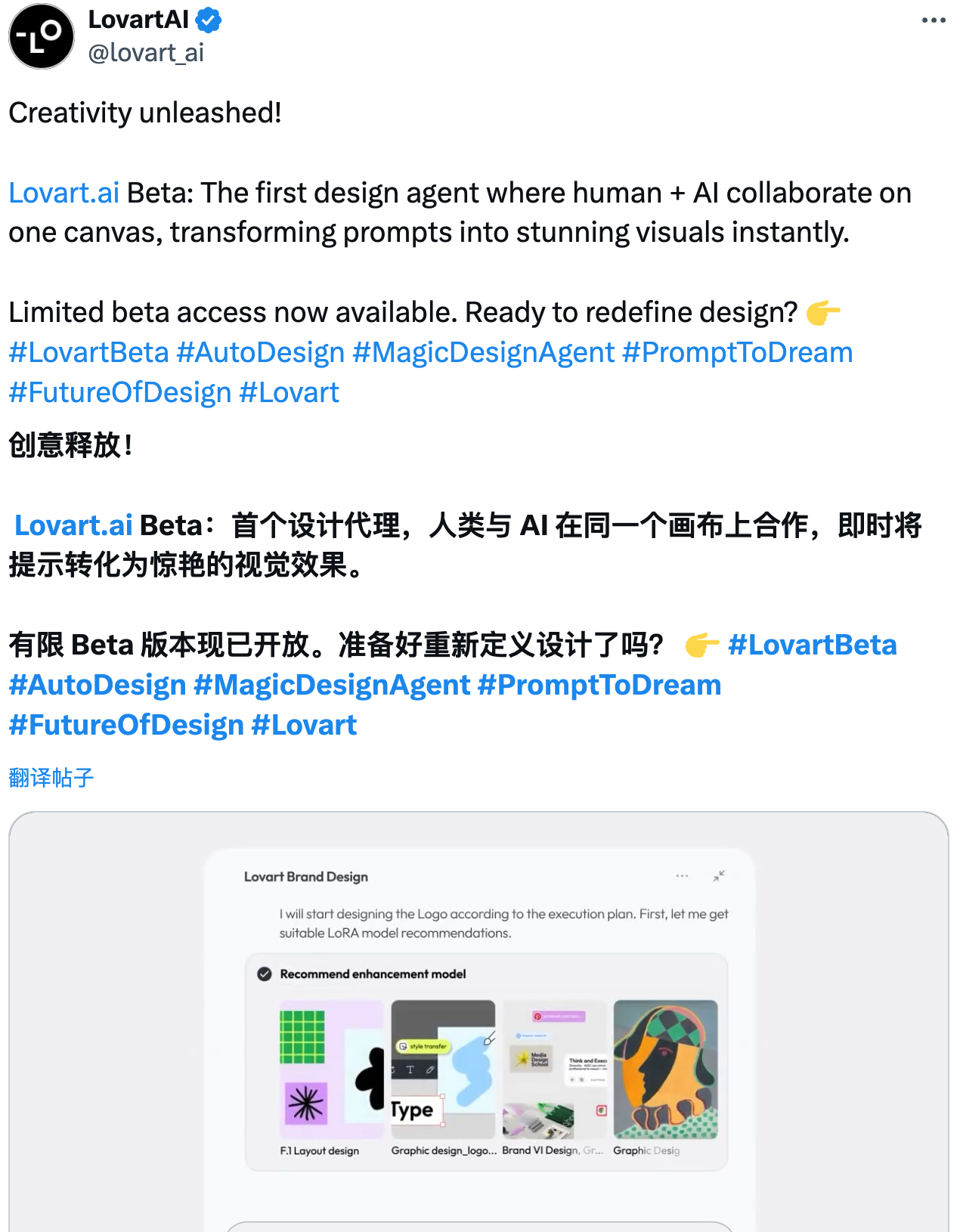Viewport: 960px width, 1232px height.
Task: Choose the Brand VI Design model thumbnail
Action: tap(554, 1069)
